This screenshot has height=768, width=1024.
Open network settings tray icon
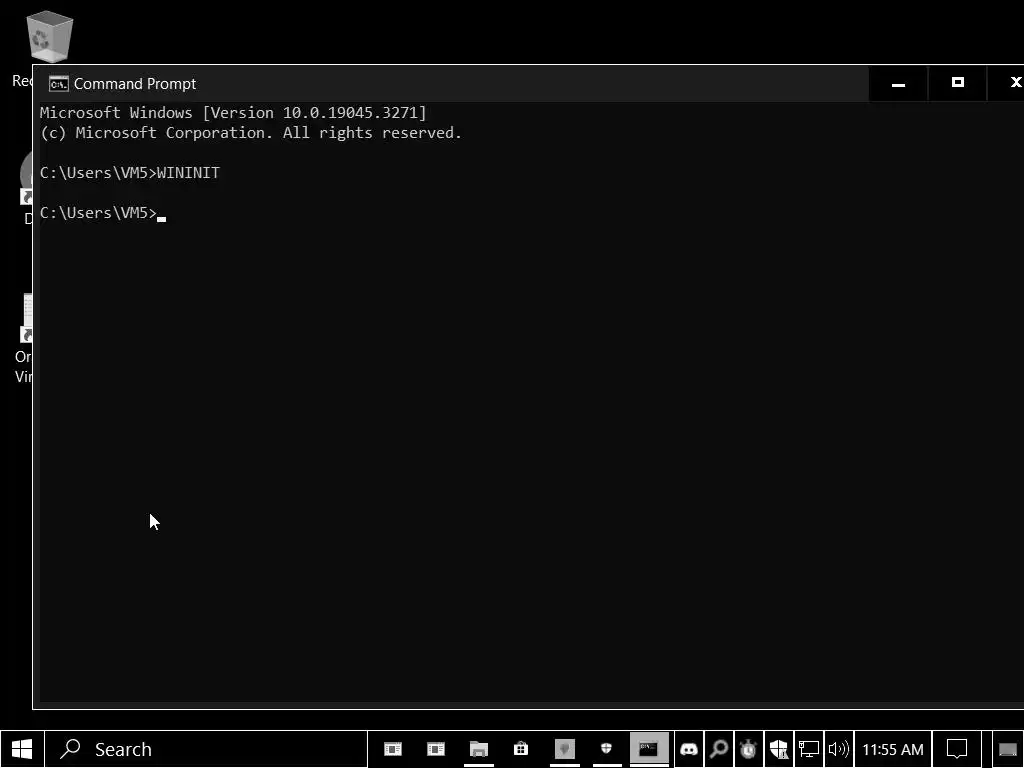(x=808, y=749)
